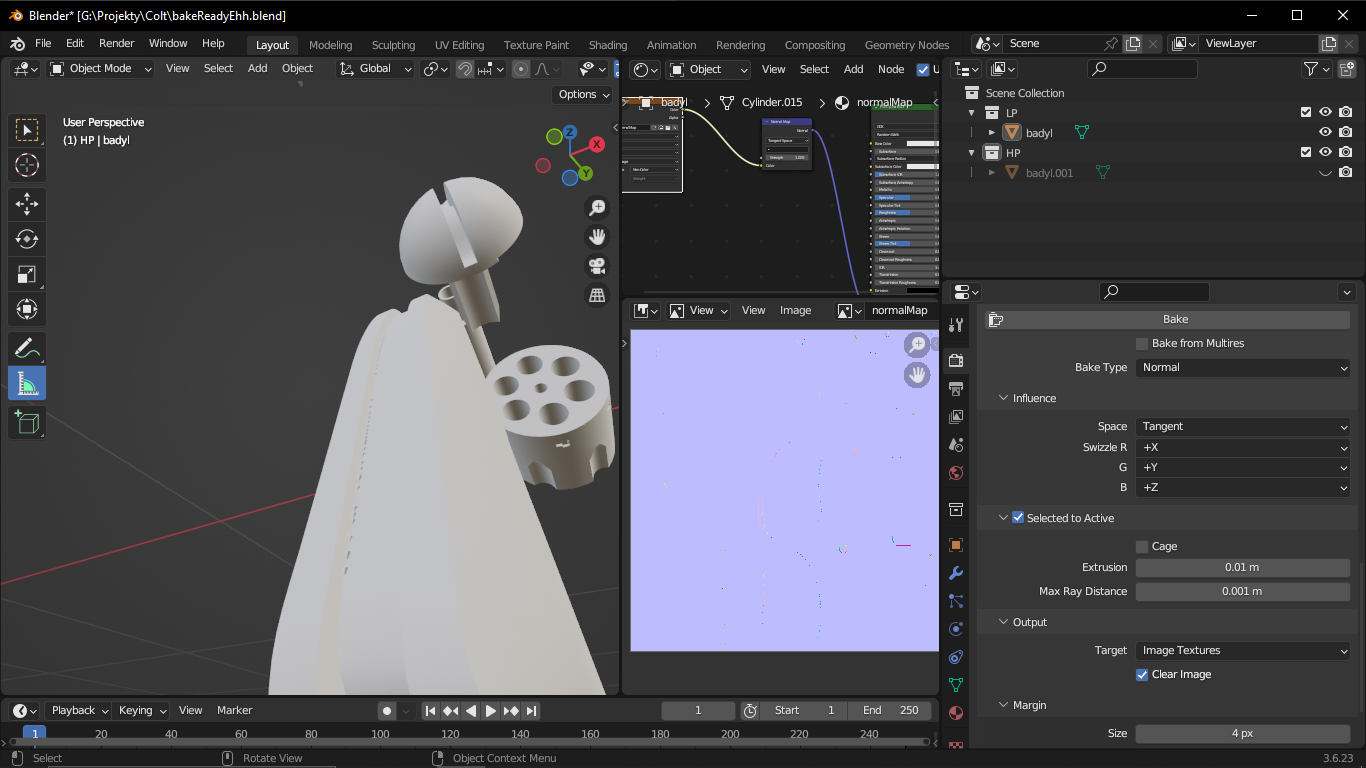Toggle camera view icon in viewport
The width and height of the screenshot is (1366, 768).
click(597, 266)
